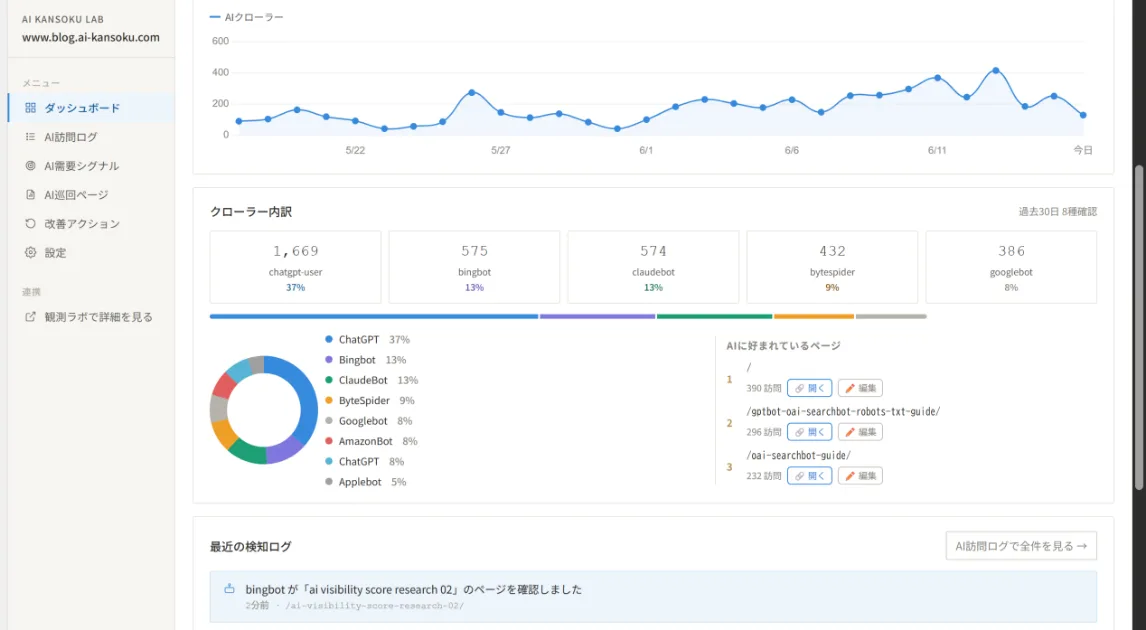Click the AI訪問ログ list icon
This screenshot has height=630, width=1146.
[30, 137]
